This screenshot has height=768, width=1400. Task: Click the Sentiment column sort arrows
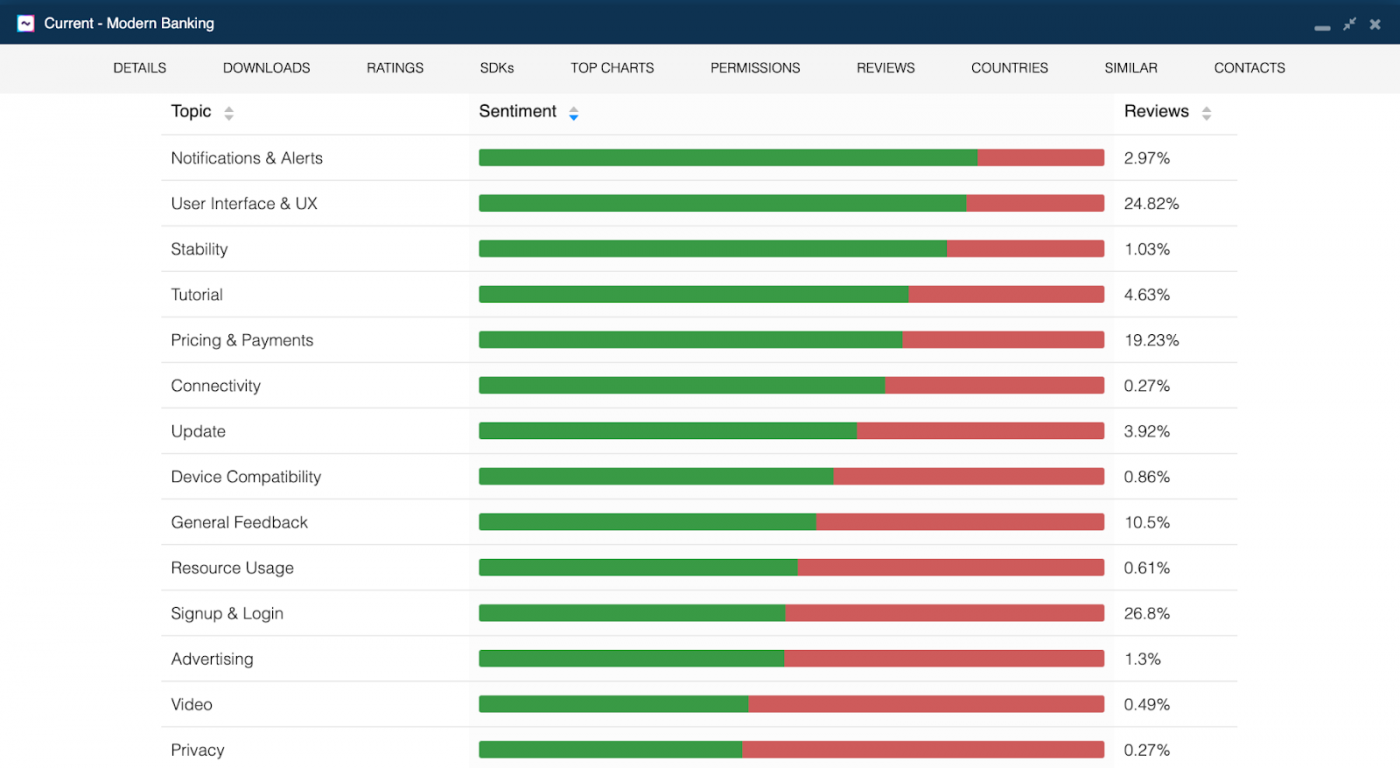click(x=573, y=112)
